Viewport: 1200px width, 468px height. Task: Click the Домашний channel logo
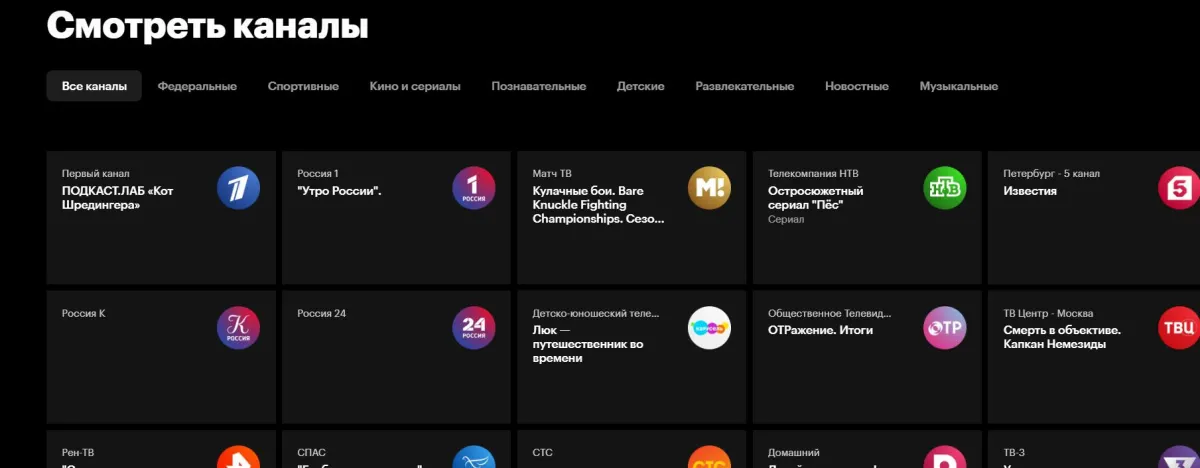coord(945,457)
